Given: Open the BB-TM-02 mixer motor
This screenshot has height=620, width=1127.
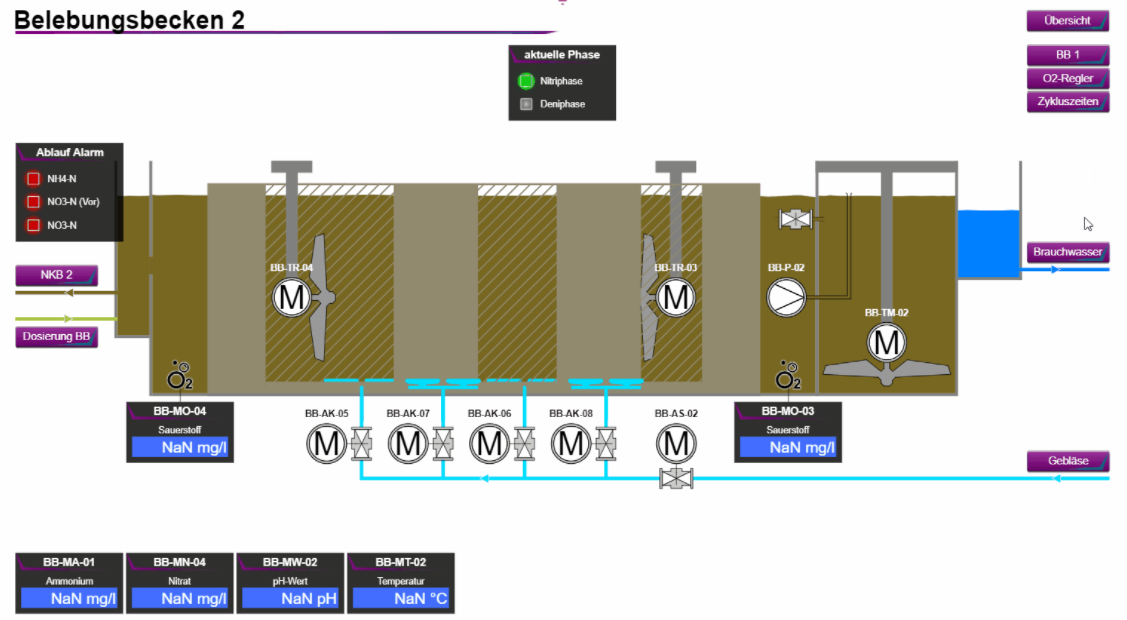Looking at the screenshot, I should (885, 343).
